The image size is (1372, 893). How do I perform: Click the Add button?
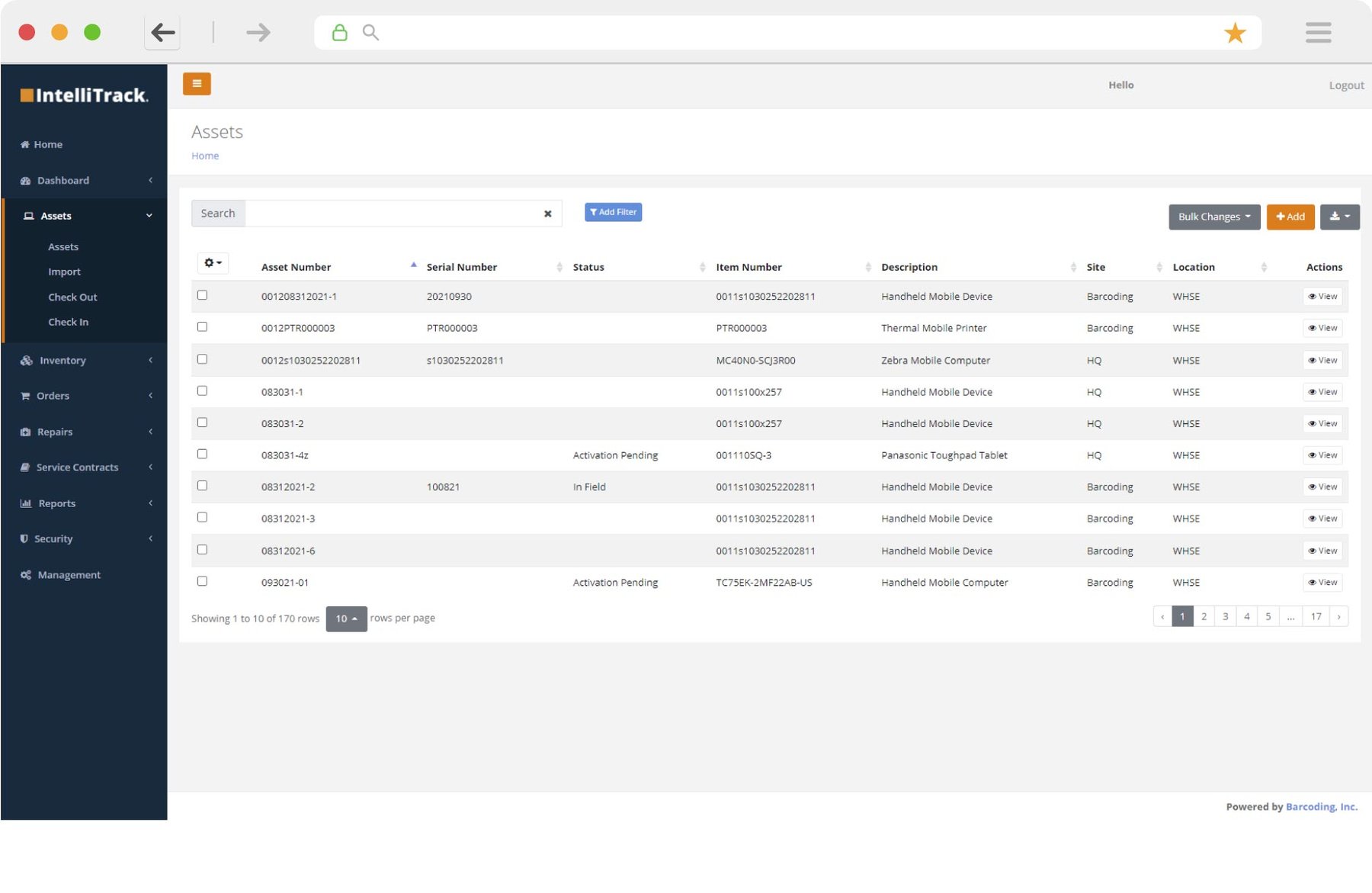(1290, 217)
